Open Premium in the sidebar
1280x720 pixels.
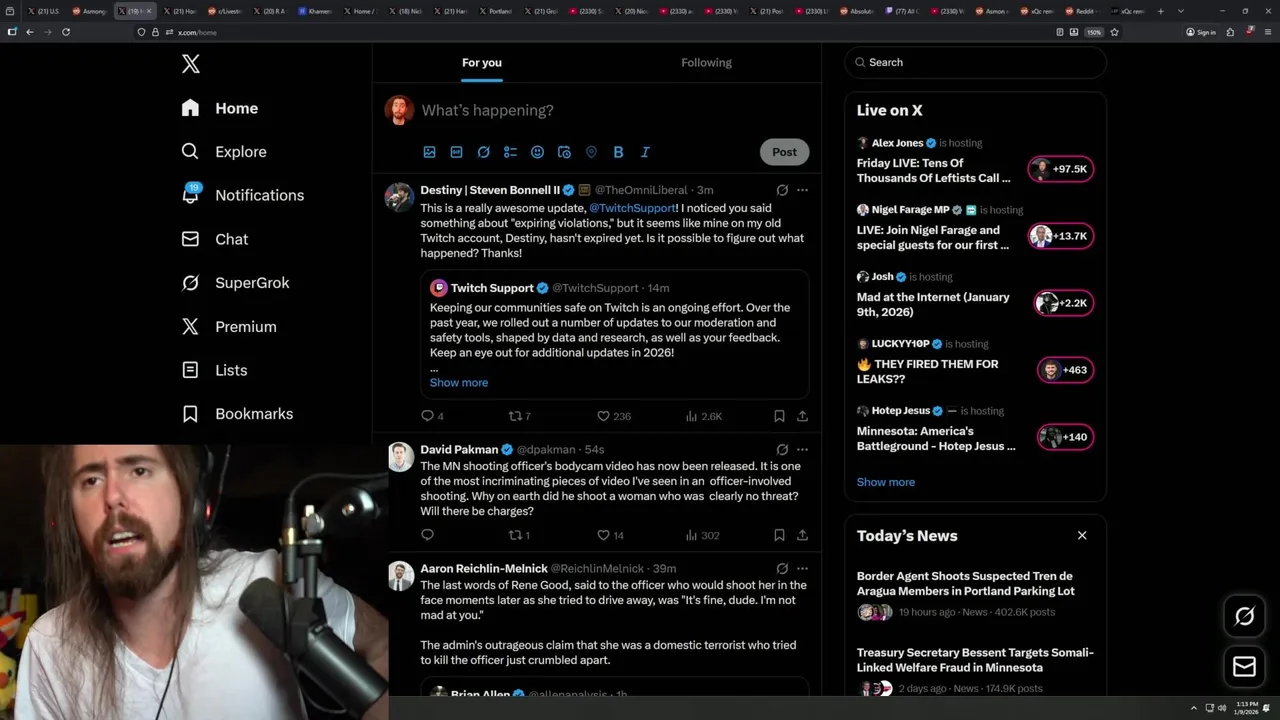coord(229,326)
